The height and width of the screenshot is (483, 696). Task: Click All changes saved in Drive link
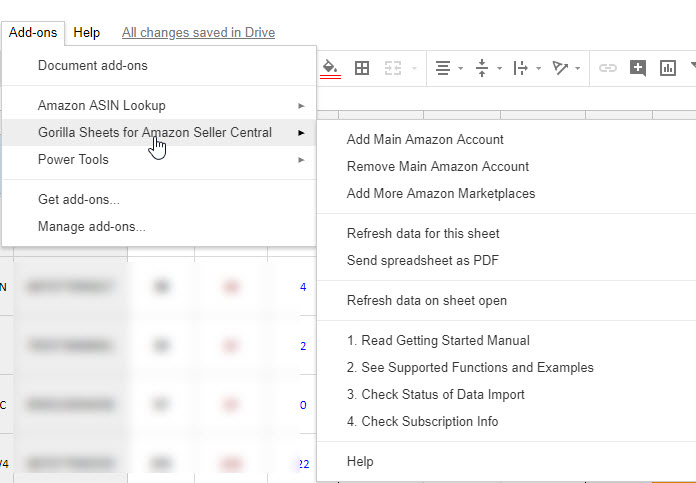click(x=198, y=33)
